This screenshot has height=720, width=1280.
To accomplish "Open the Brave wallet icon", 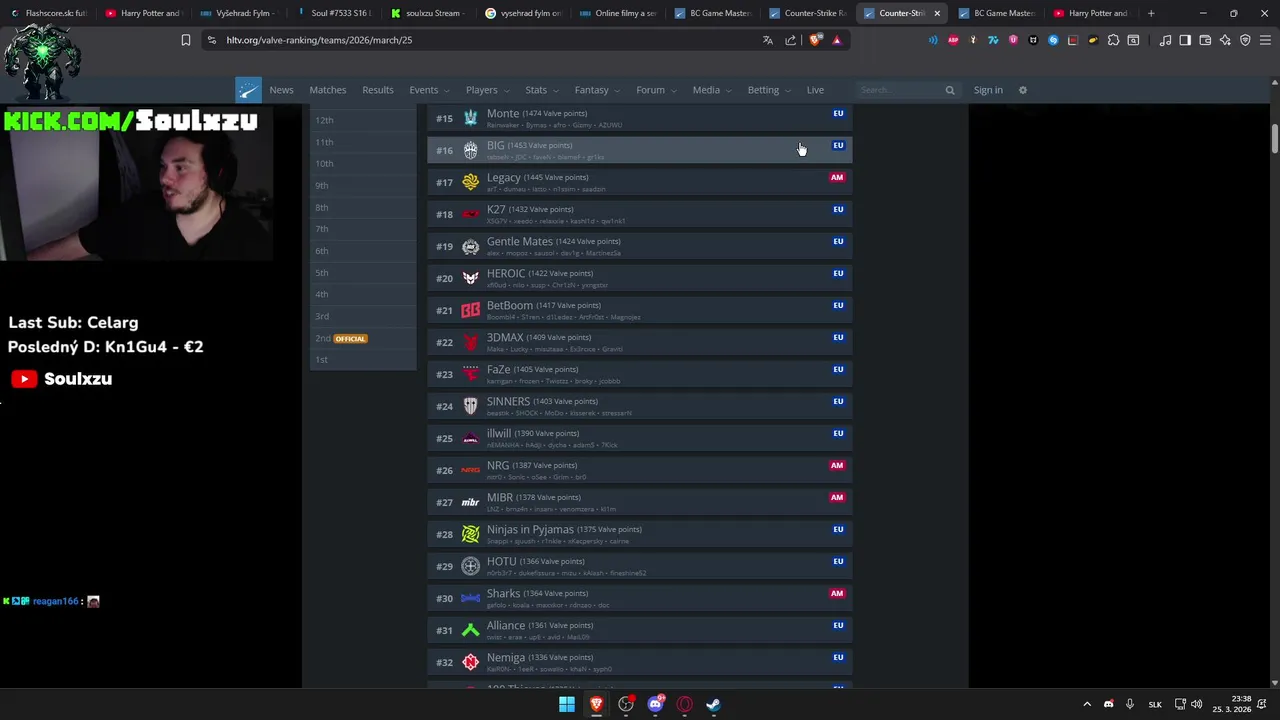I will pos(1205,40).
